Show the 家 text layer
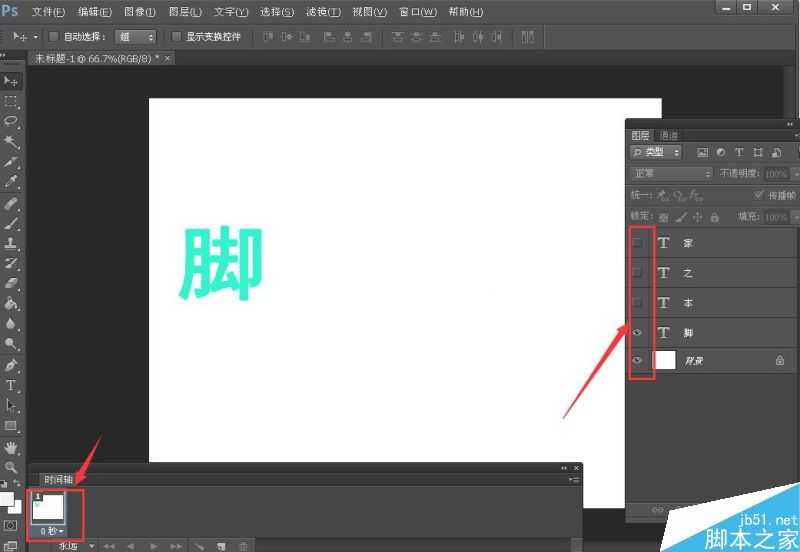This screenshot has width=800, height=552. pos(637,243)
